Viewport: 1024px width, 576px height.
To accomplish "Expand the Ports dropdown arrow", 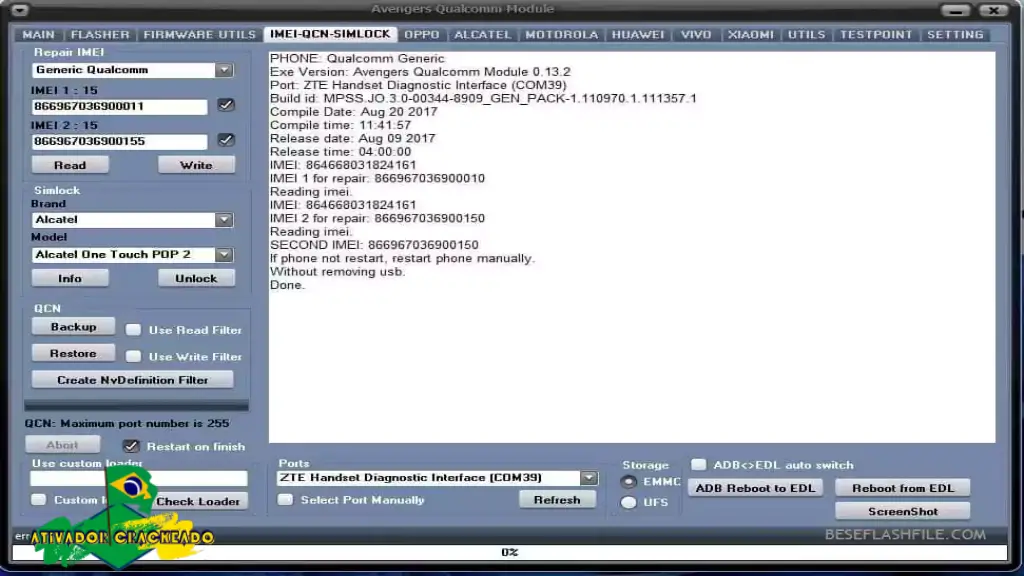I will point(588,478).
